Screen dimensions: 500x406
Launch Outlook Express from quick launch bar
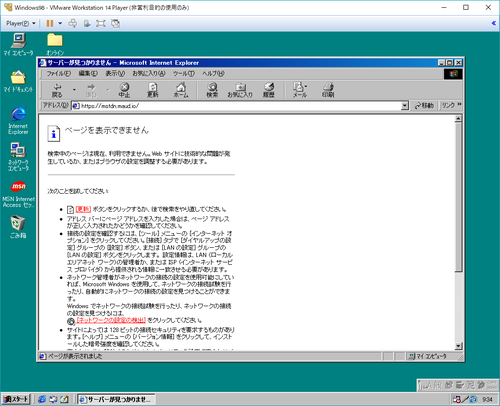53,399
